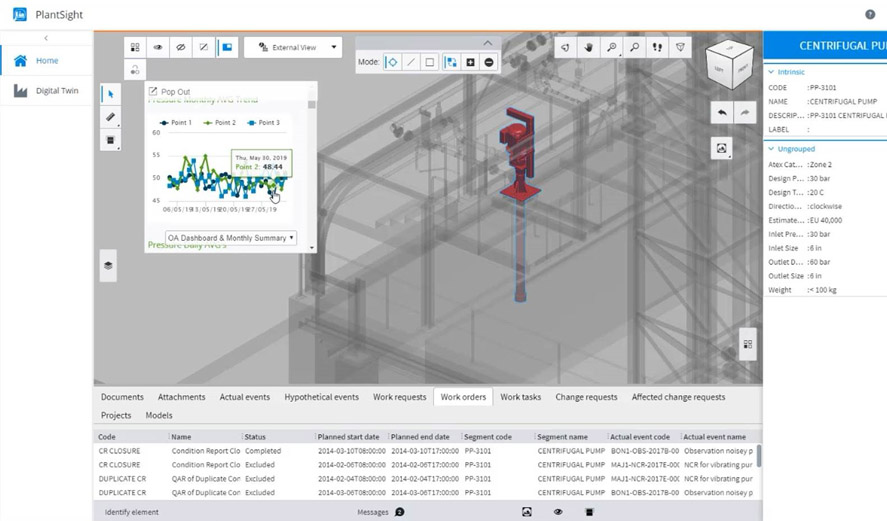Open the Change requests tab
This screenshot has height=521, width=887.
586,397
